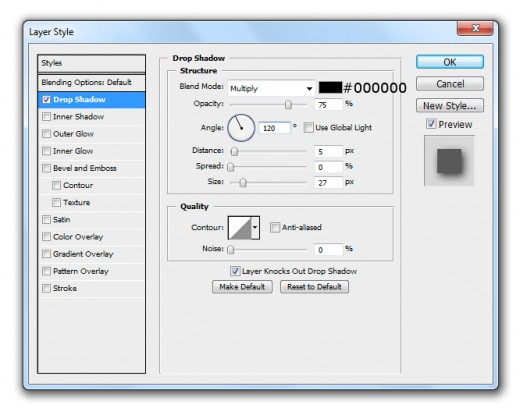This screenshot has height=408, width=520.
Task: Click Make Default button
Action: pyautogui.click(x=242, y=287)
